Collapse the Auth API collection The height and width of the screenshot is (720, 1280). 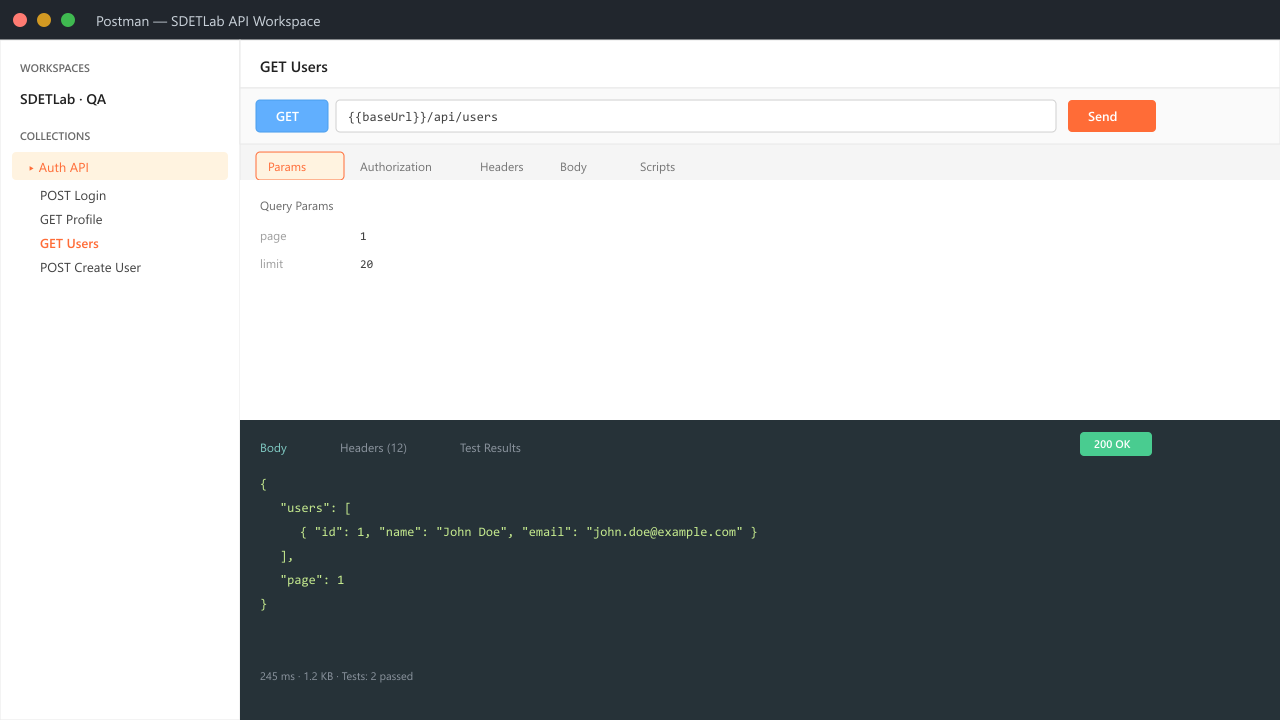tap(120, 166)
